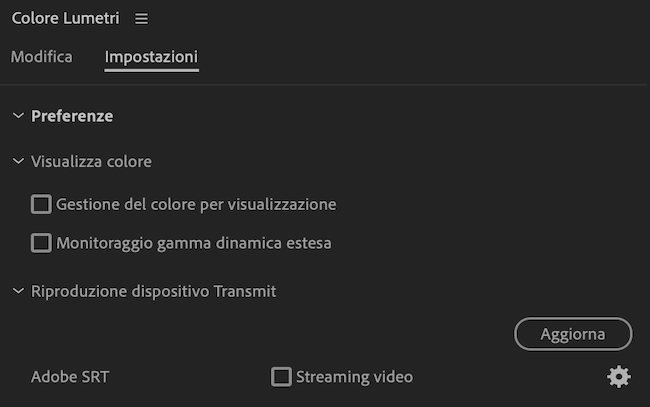
Task: Click the Preferenze heading text
Action: [72, 116]
